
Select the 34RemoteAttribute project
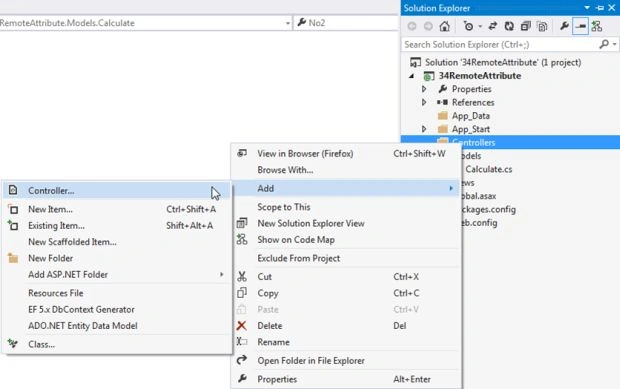pos(480,76)
